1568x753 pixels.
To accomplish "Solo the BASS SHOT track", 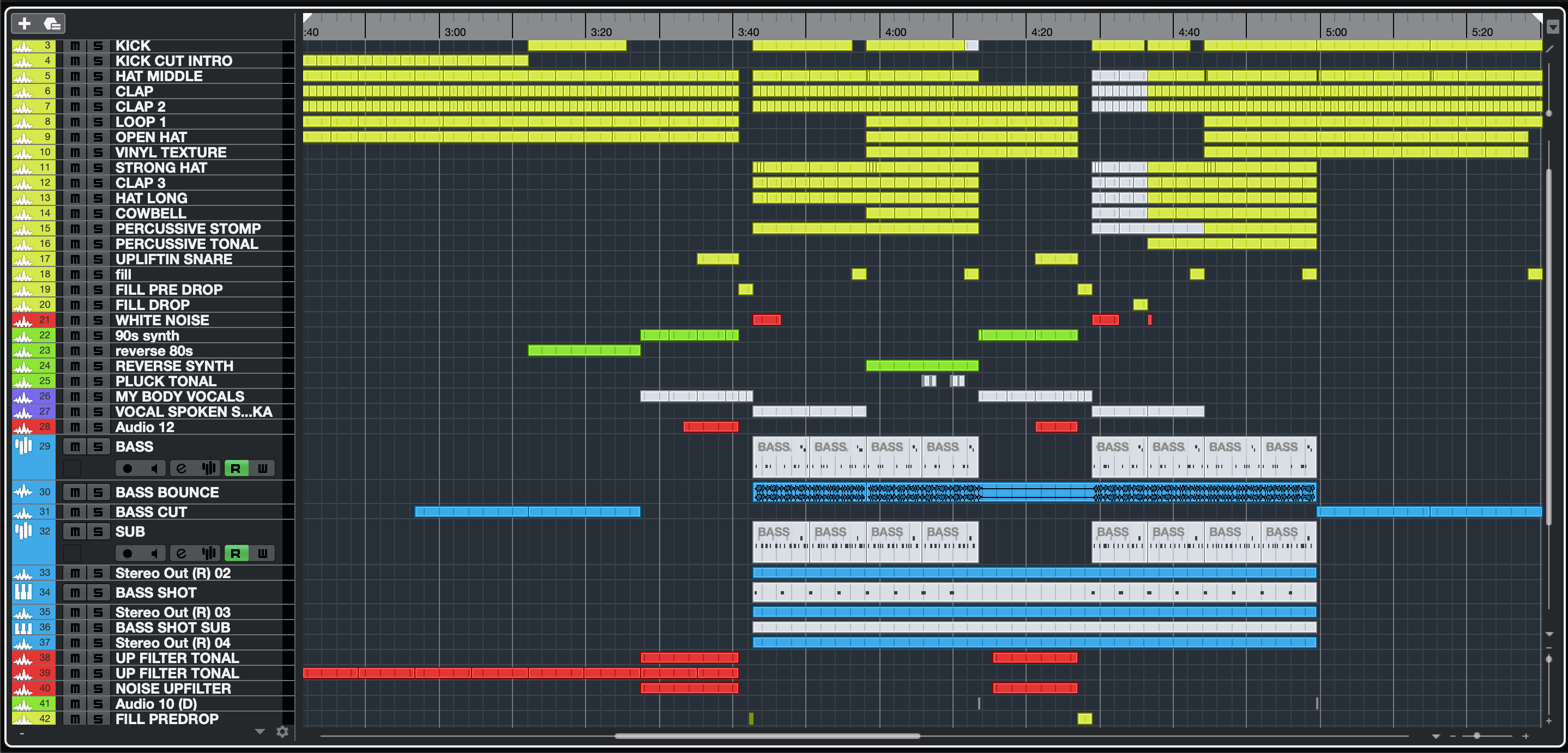I will pos(98,592).
